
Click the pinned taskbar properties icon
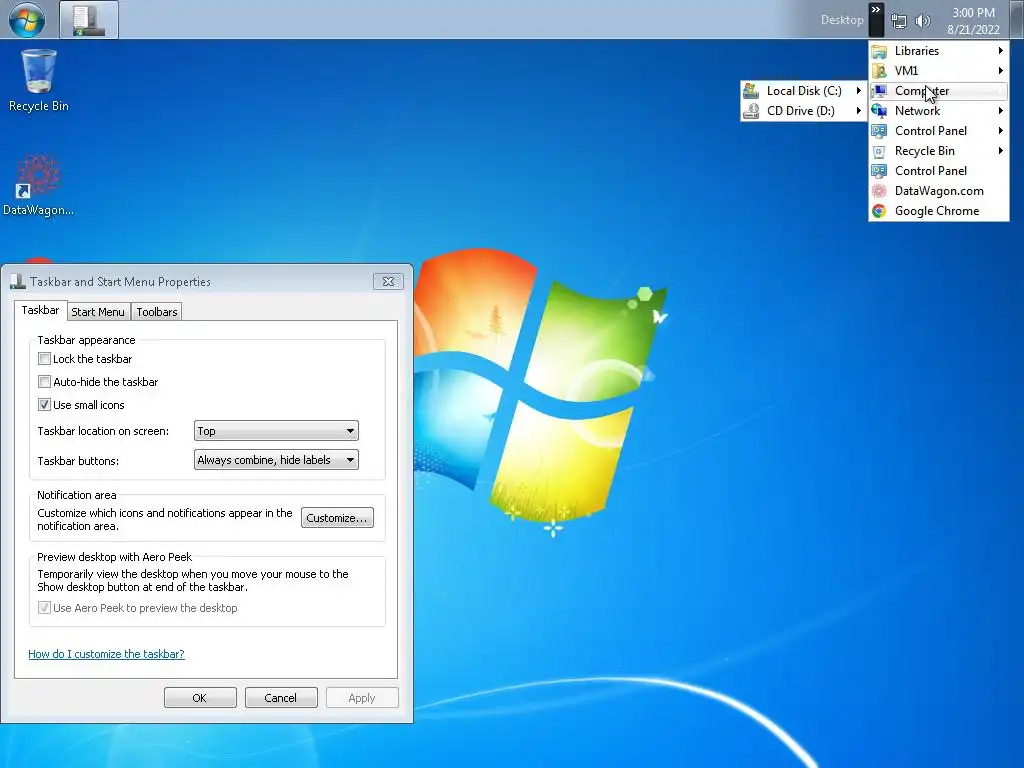(89, 20)
